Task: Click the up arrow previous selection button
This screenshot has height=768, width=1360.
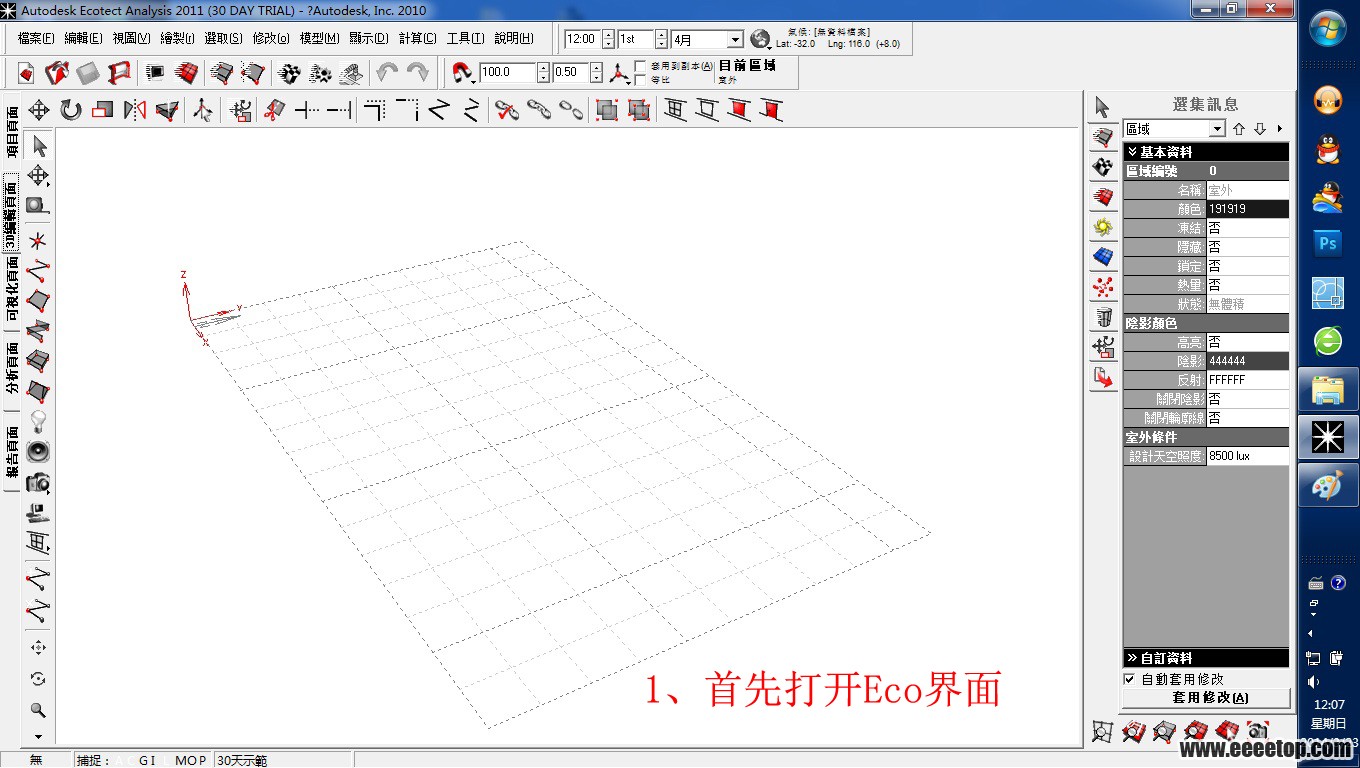Action: tap(1239, 129)
